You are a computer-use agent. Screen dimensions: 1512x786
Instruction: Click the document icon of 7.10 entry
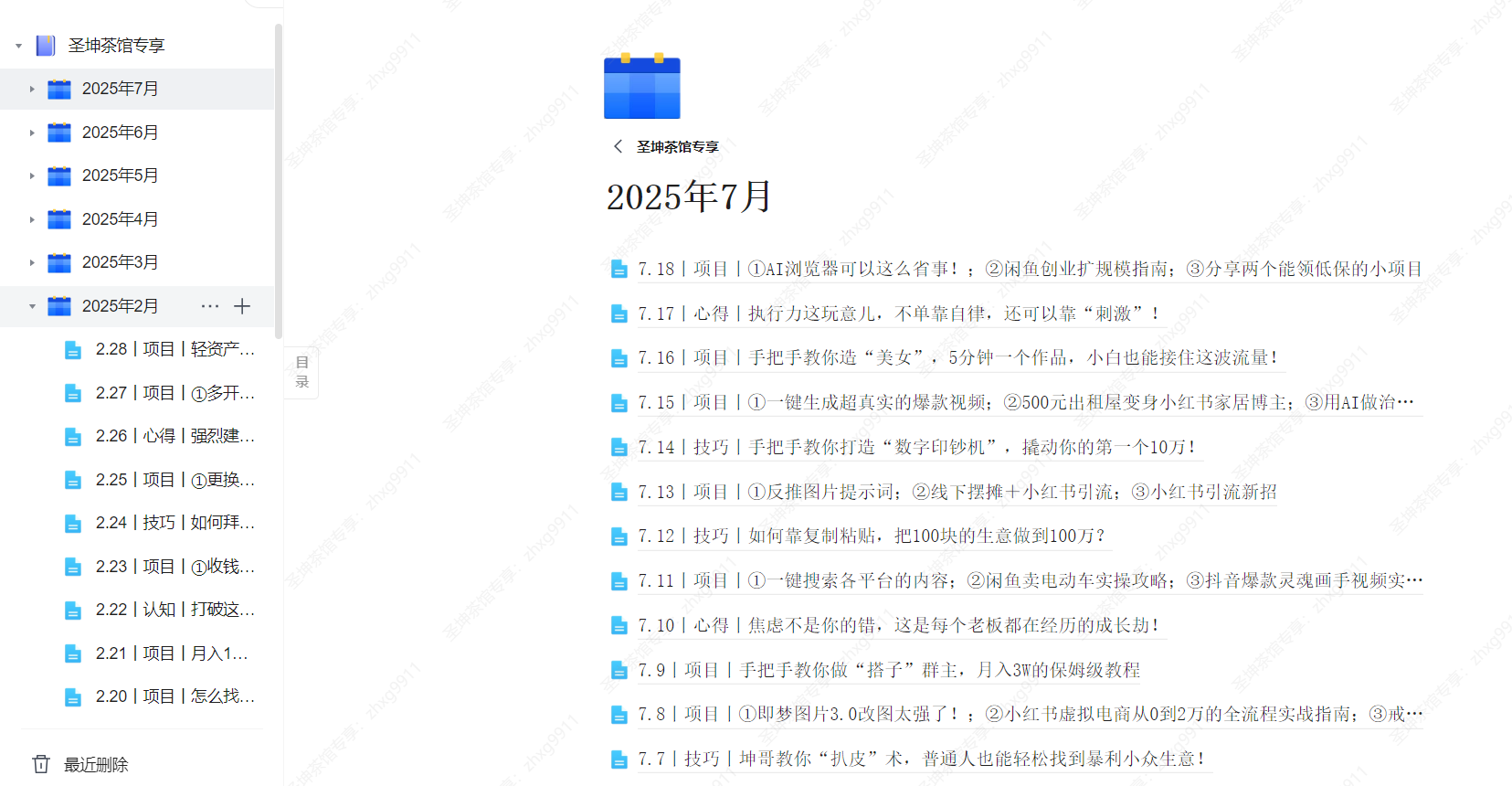[x=619, y=626]
